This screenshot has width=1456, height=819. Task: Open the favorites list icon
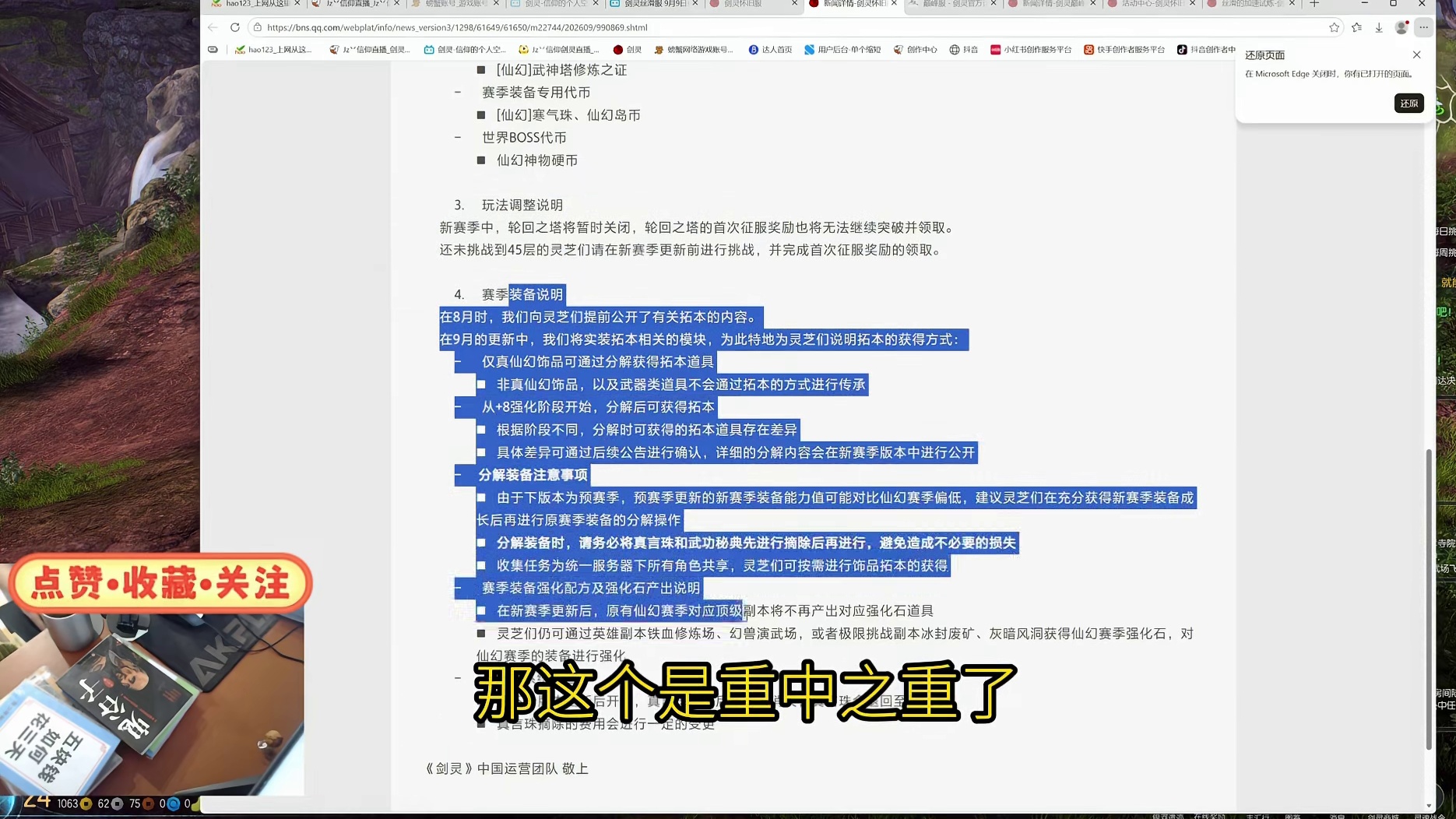1356,27
